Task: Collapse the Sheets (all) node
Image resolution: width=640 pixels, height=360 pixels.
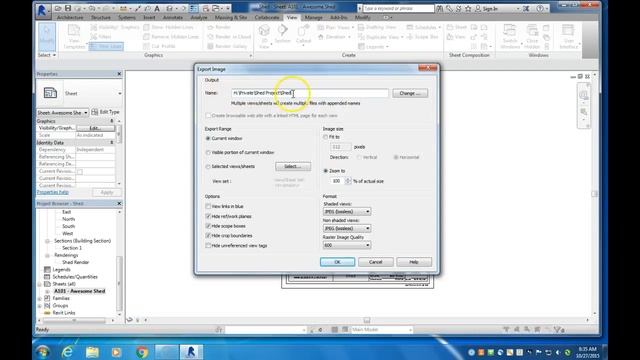Action: (x=40, y=284)
